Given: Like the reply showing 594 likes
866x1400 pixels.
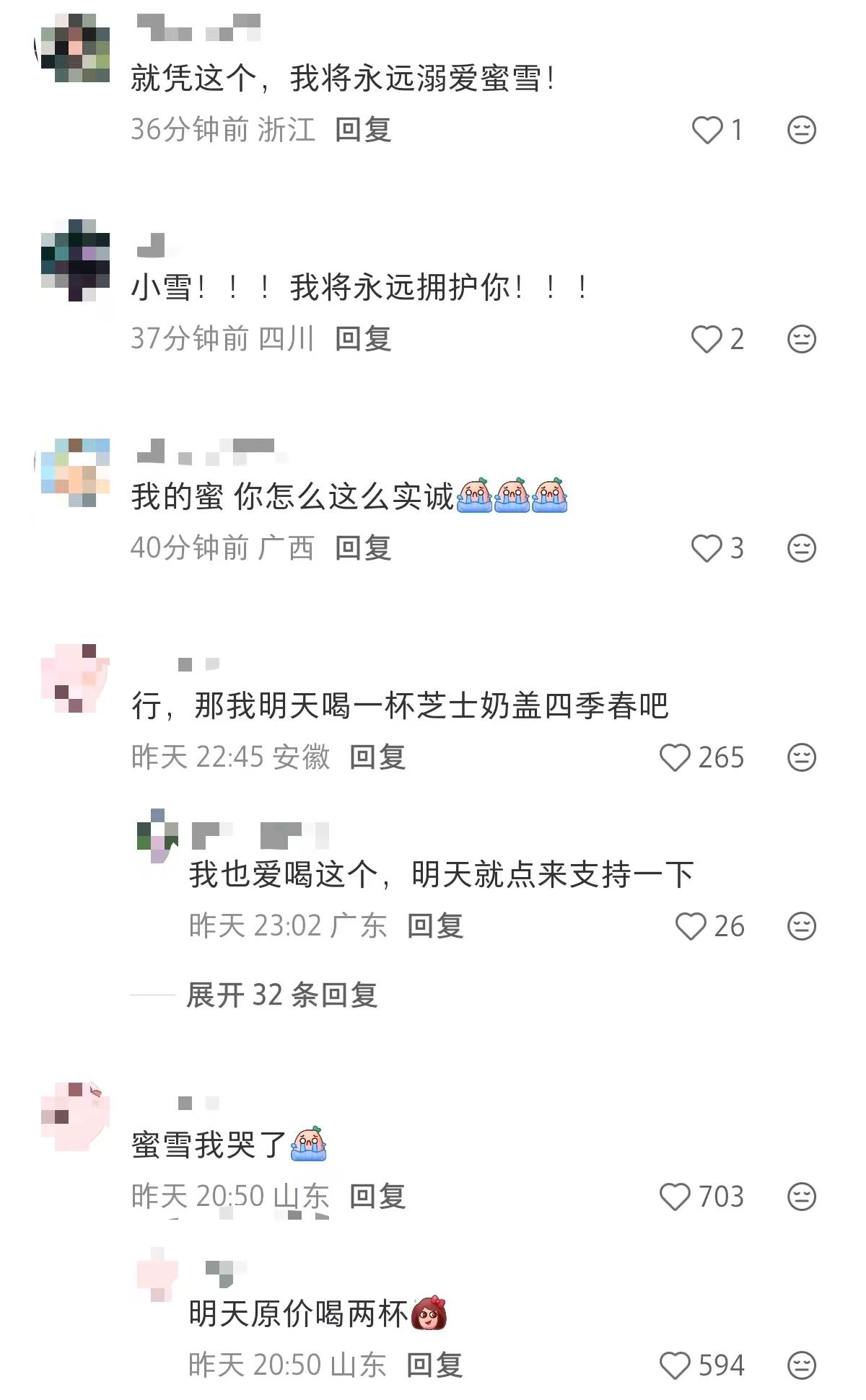Looking at the screenshot, I should pyautogui.click(x=675, y=1365).
